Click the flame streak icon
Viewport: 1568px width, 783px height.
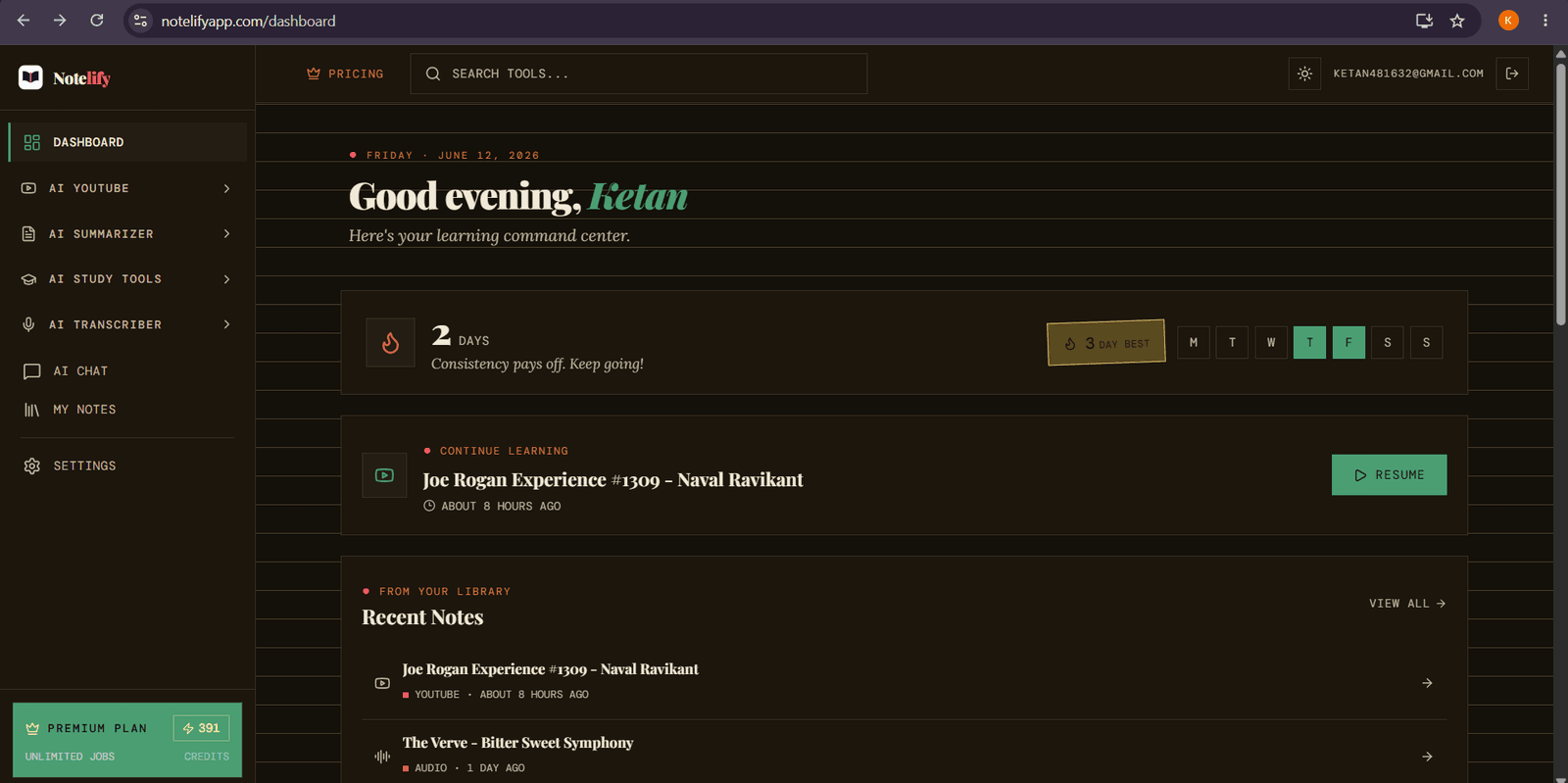click(390, 342)
